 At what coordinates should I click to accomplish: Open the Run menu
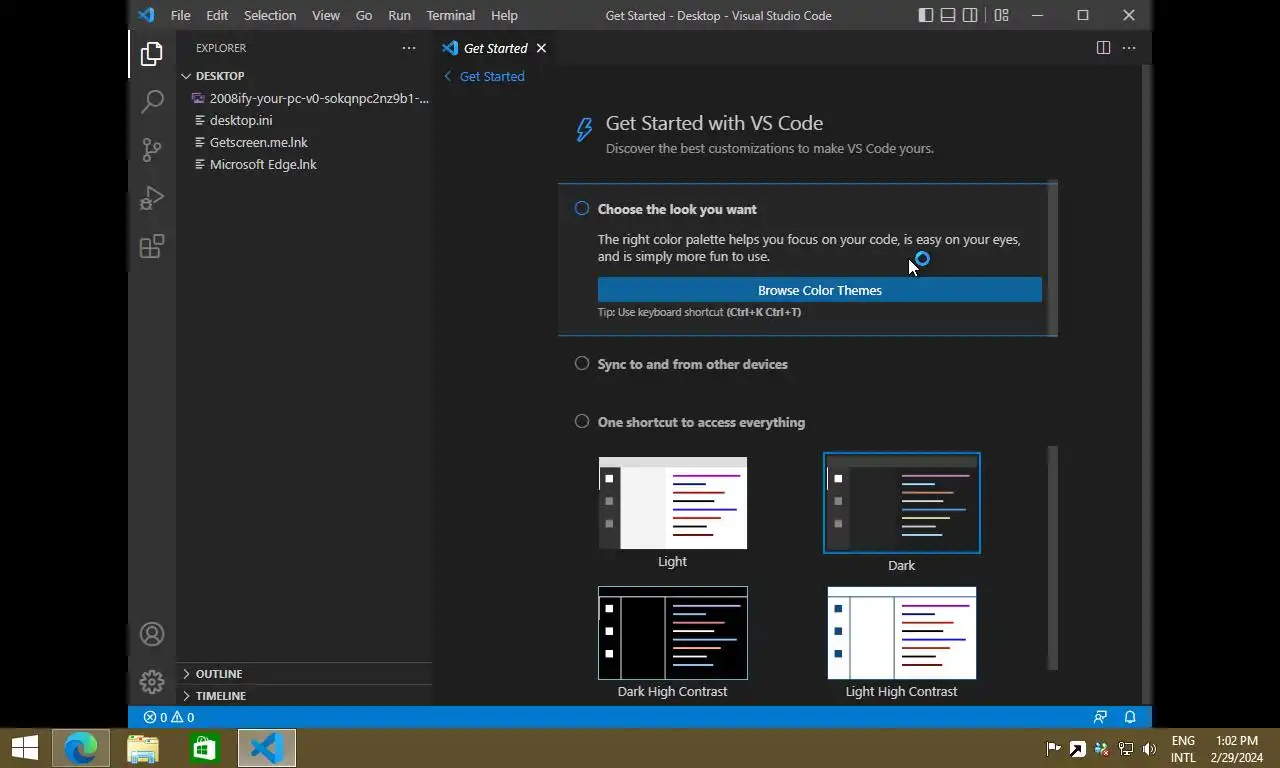coord(399,15)
